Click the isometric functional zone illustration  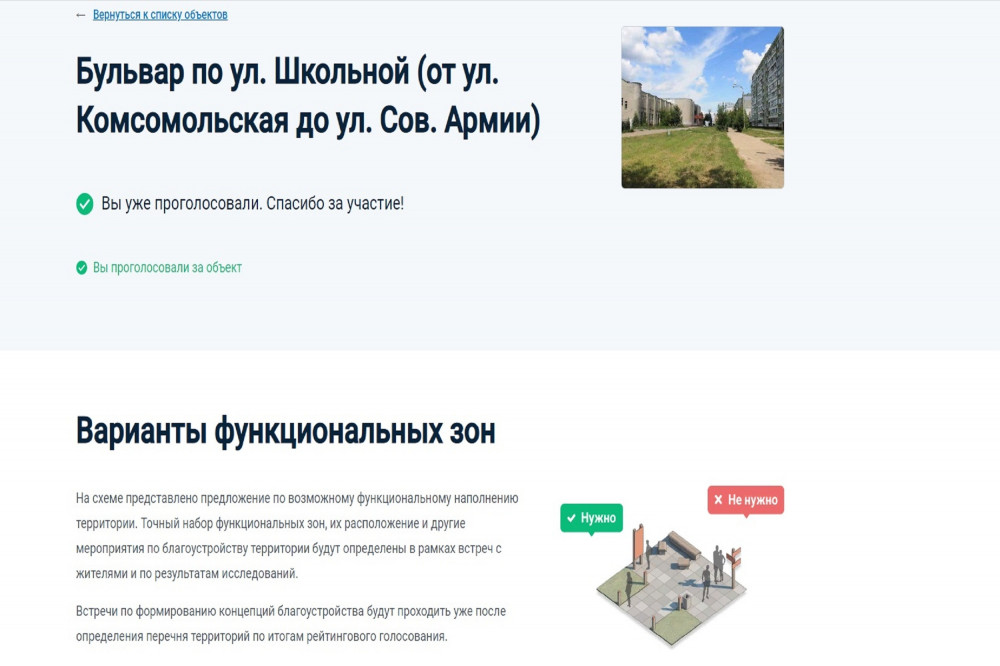pyautogui.click(x=671, y=587)
